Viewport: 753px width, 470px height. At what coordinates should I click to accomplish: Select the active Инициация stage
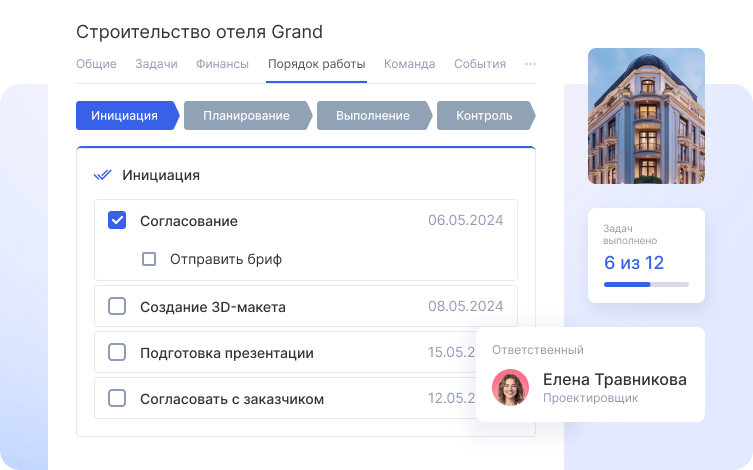pos(124,116)
